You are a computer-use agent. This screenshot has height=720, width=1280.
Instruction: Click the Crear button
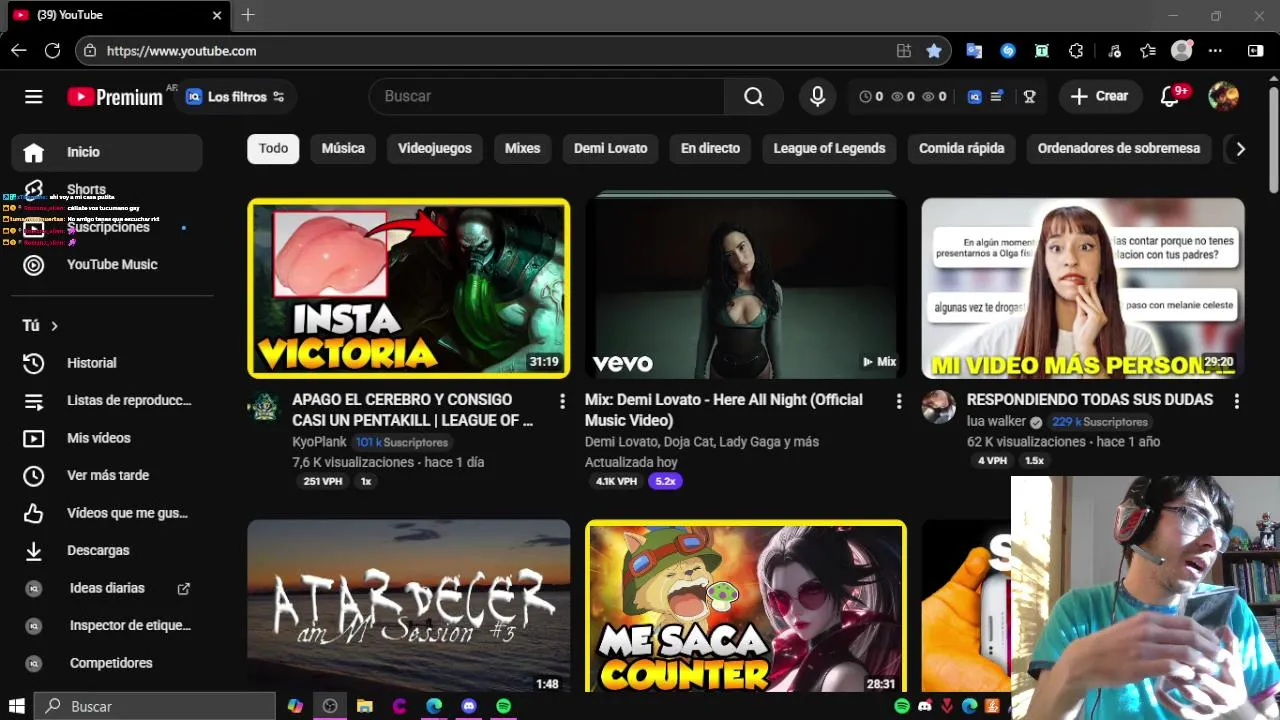(1100, 96)
